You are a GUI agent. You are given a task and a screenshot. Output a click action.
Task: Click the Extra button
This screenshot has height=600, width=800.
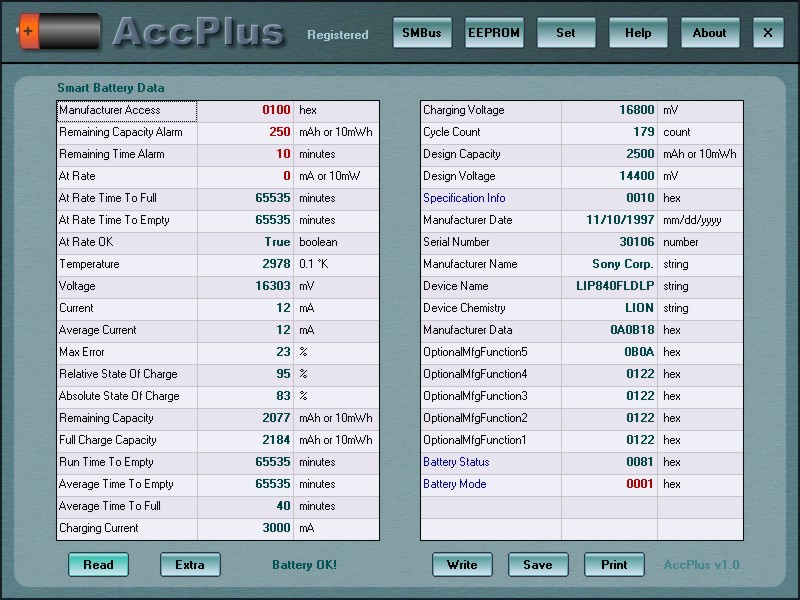pyautogui.click(x=190, y=565)
